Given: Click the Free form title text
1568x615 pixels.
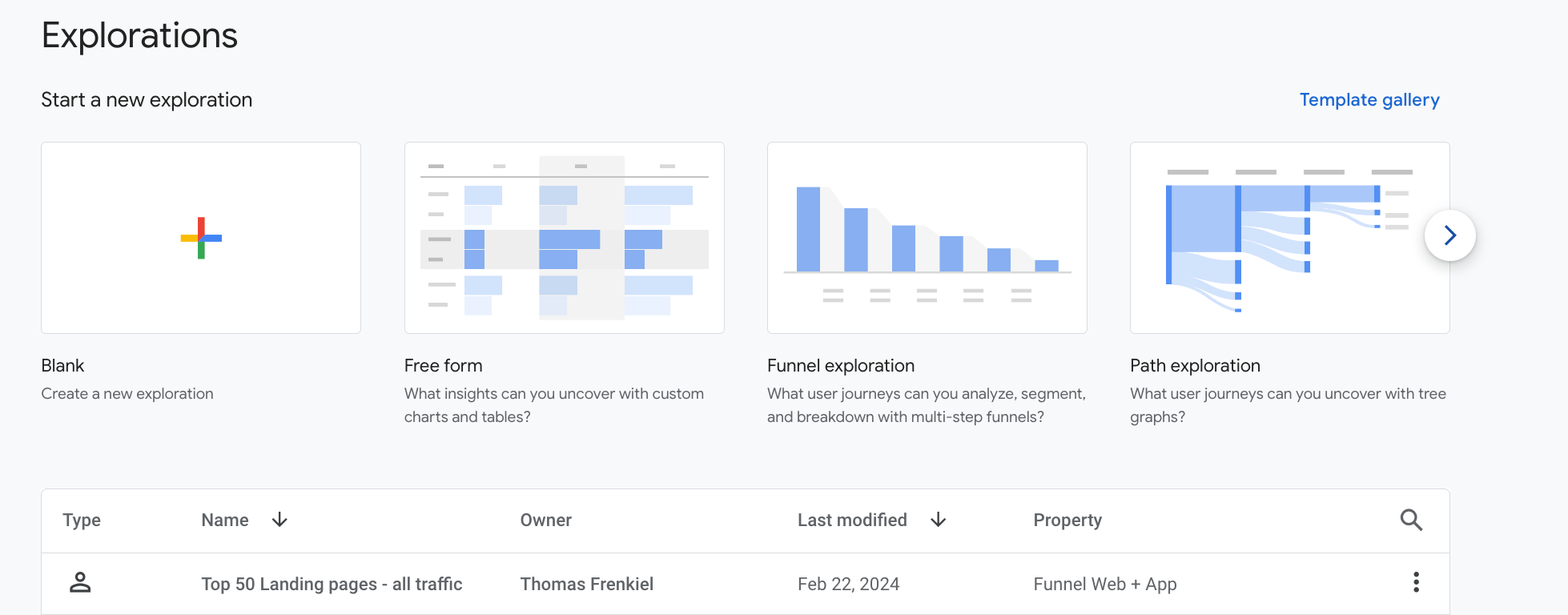Looking at the screenshot, I should pos(443,366).
